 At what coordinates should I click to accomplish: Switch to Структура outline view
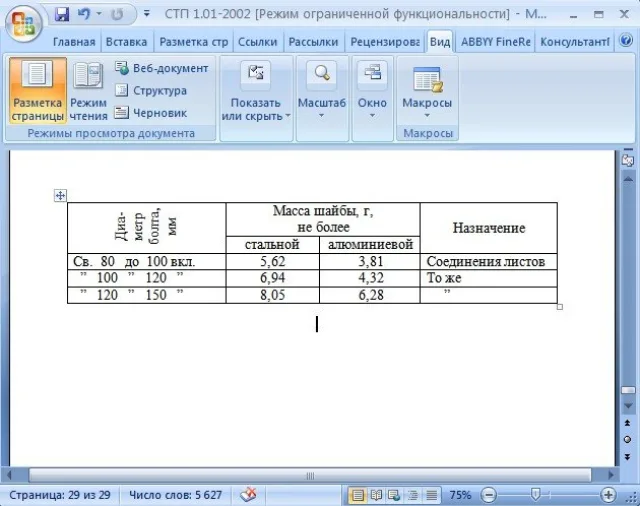coord(151,90)
